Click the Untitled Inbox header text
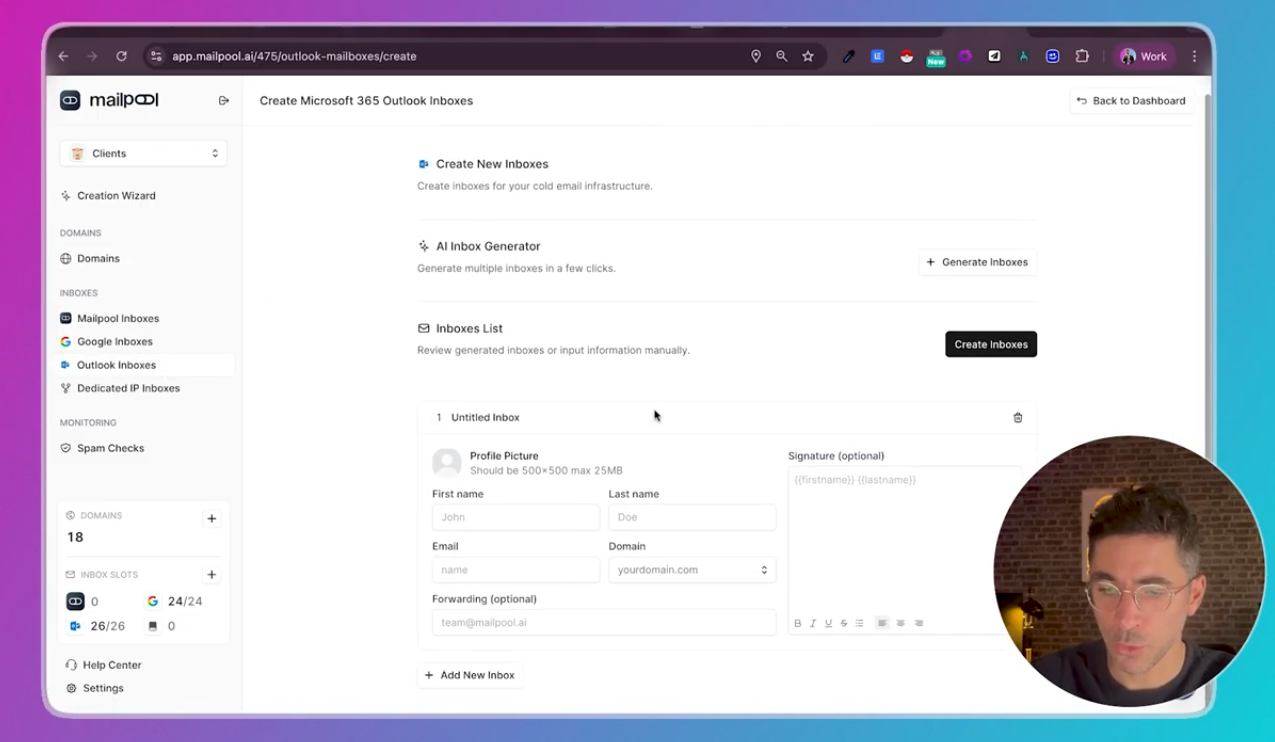 [x=485, y=418]
